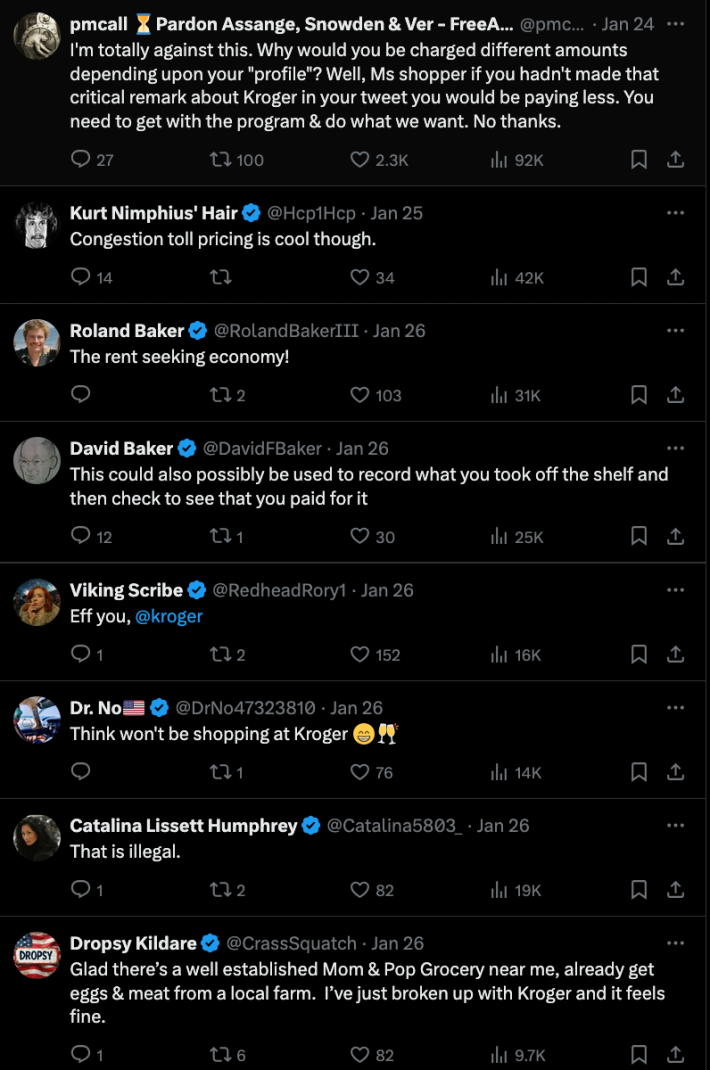
Task: Like pmcall's tweet about Kroger pricing
Action: coord(358,159)
